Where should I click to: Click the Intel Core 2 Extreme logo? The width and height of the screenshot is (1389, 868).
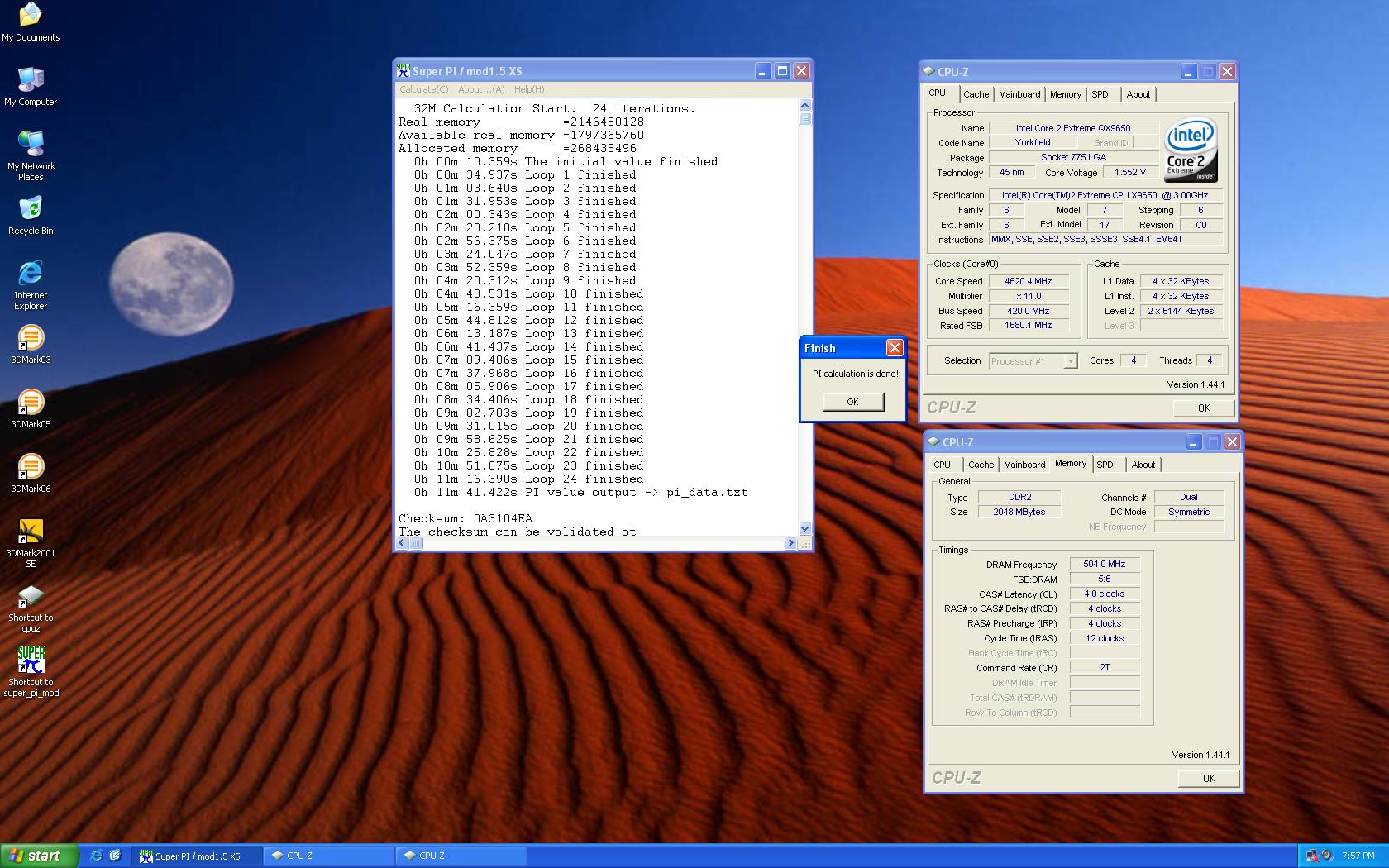pos(1191,151)
